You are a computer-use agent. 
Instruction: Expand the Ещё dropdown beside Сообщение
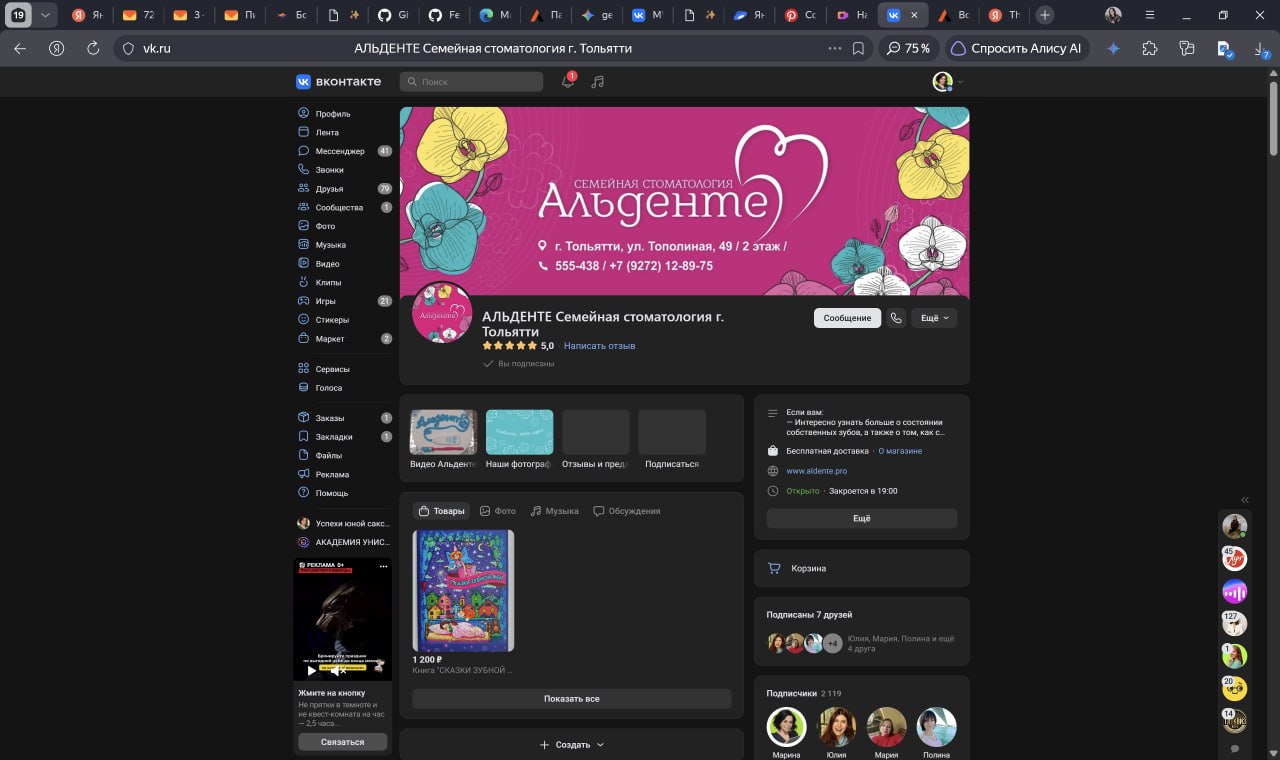934,318
